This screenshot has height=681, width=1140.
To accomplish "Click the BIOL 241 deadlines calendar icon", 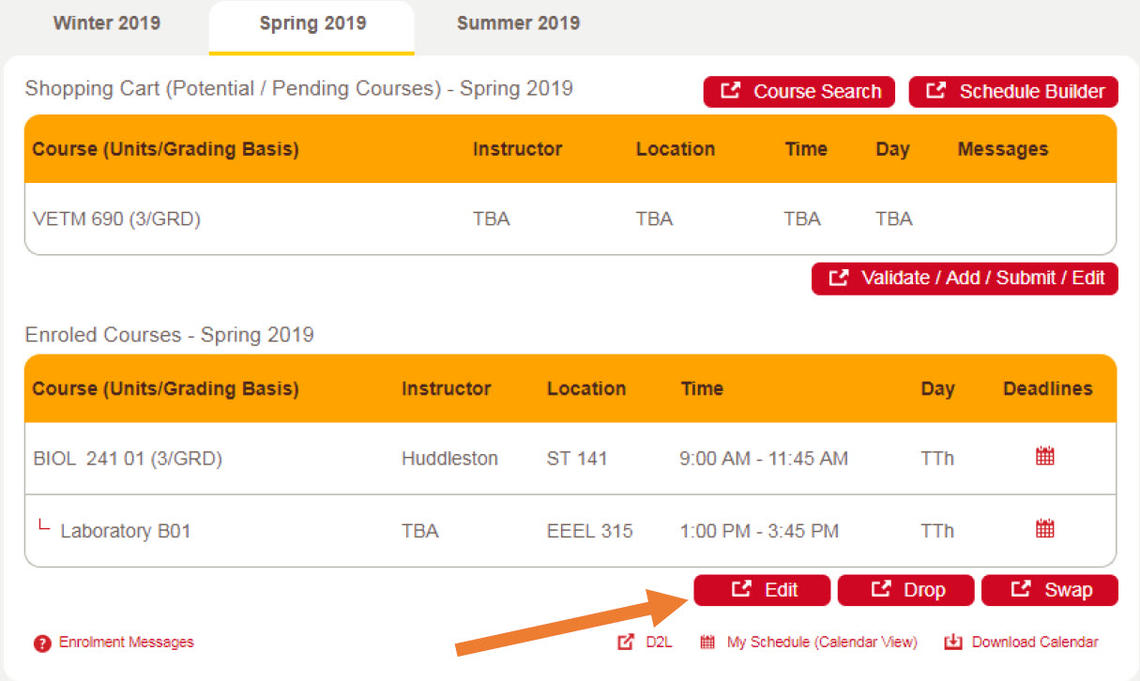I will click(x=1045, y=457).
